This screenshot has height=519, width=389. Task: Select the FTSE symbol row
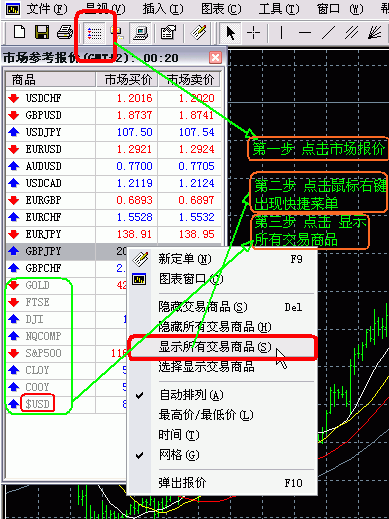click(x=67, y=302)
